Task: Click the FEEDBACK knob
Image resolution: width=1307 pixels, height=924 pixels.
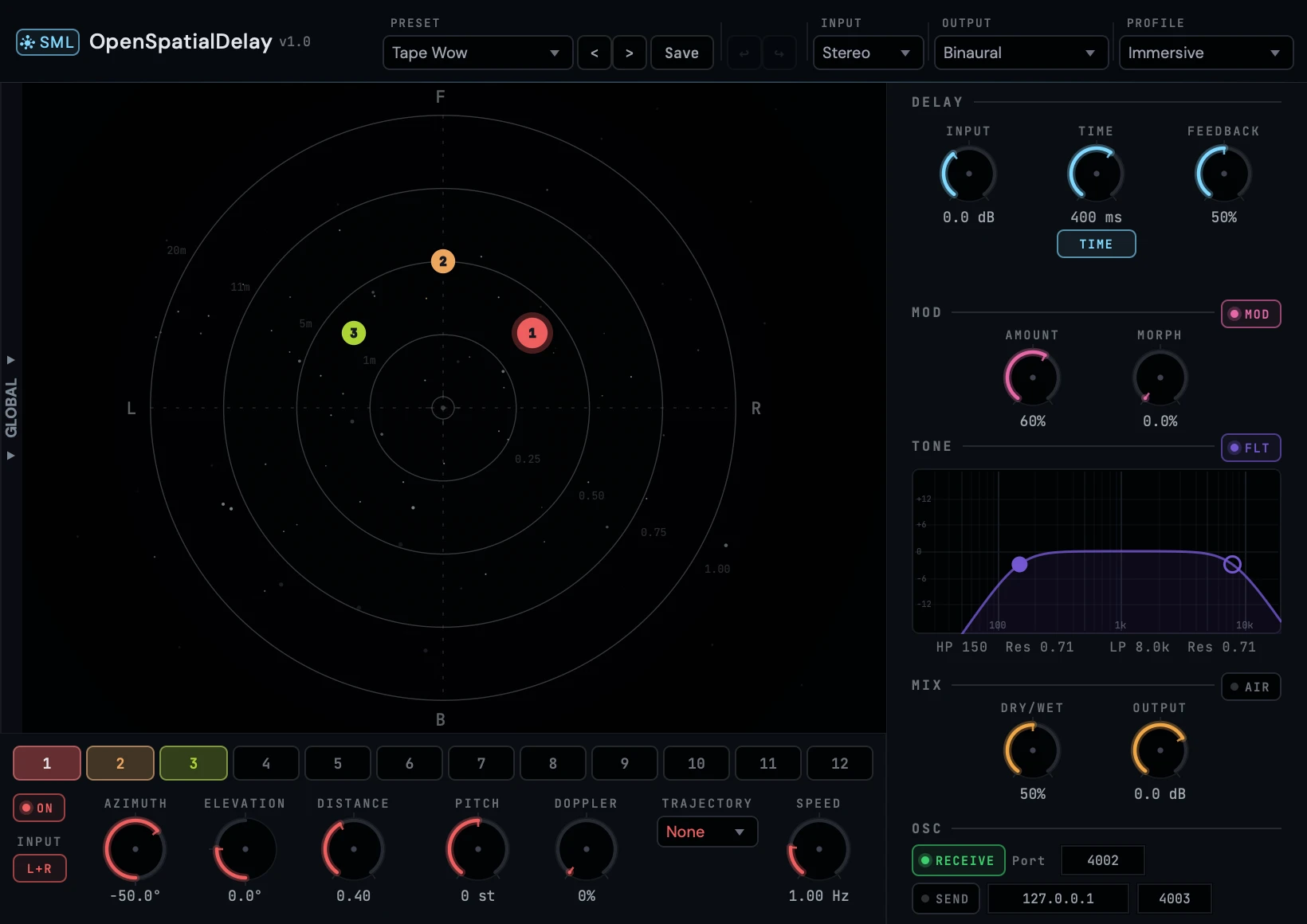Action: click(x=1223, y=173)
